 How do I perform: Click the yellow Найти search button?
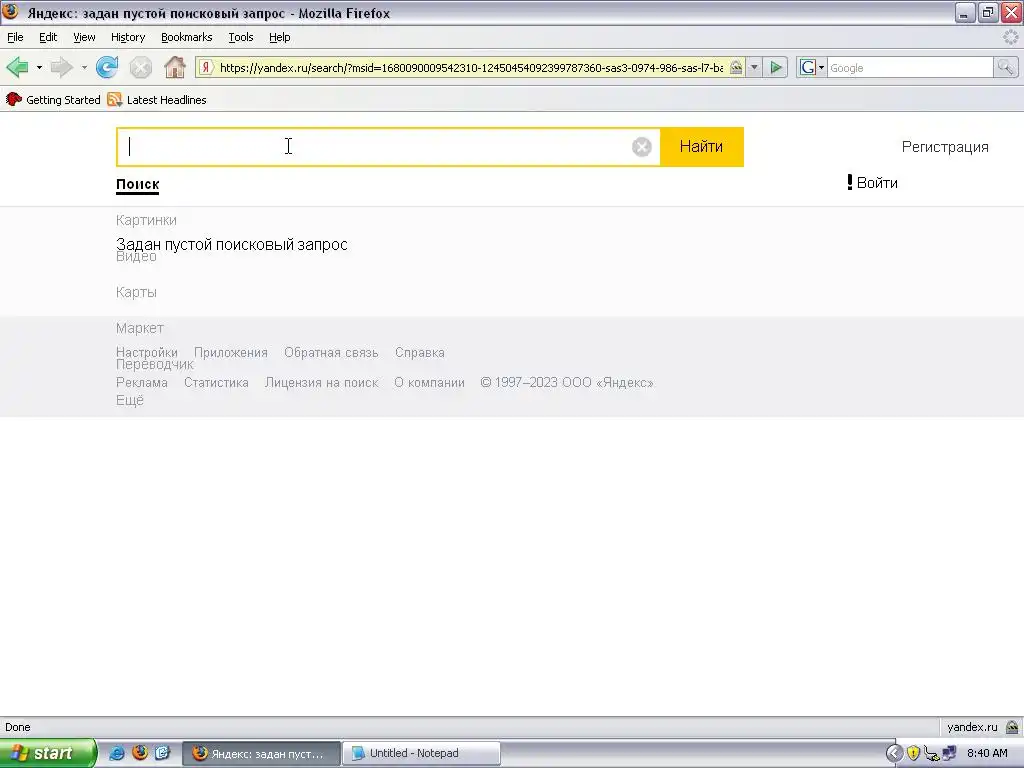pos(701,147)
